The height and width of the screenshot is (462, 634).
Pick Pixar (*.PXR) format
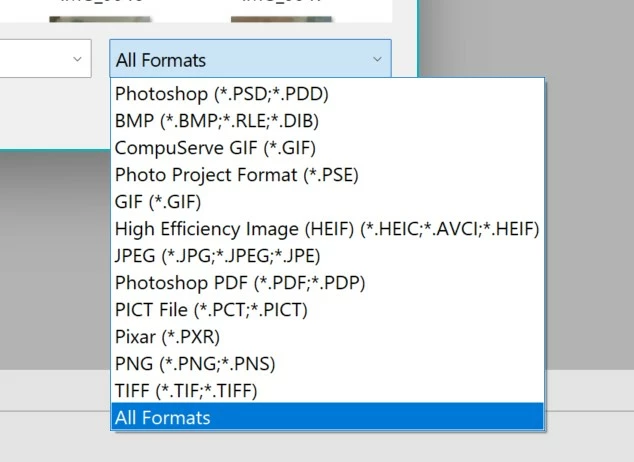[328, 337]
